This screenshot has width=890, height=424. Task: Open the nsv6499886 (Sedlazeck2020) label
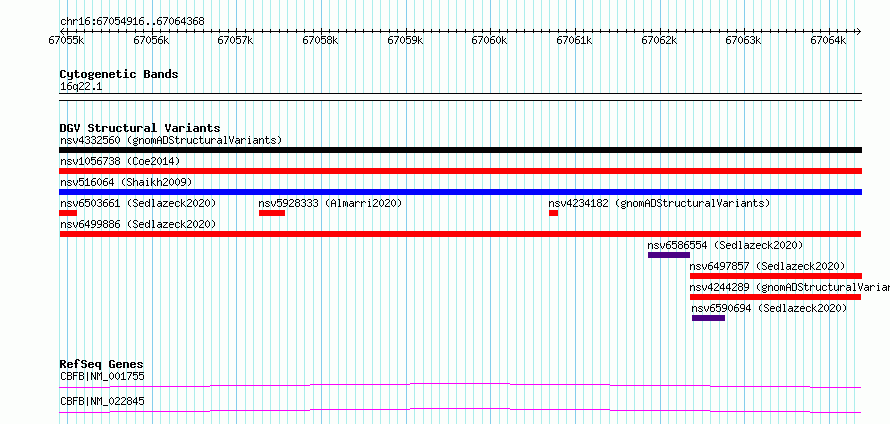[x=138, y=224]
